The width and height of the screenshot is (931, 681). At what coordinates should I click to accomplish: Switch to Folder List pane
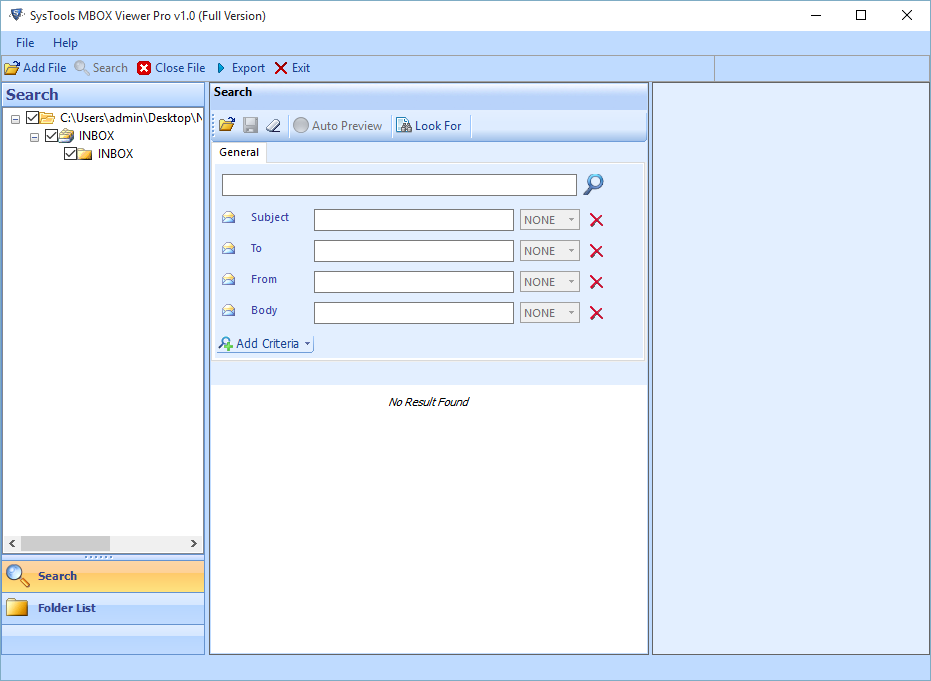point(103,608)
